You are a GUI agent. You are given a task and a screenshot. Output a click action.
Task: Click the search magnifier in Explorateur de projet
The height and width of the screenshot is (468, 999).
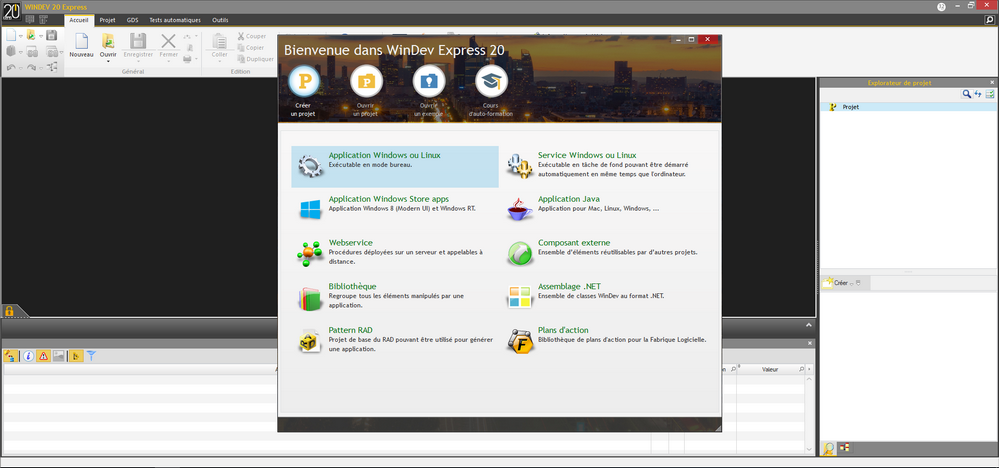(x=967, y=94)
